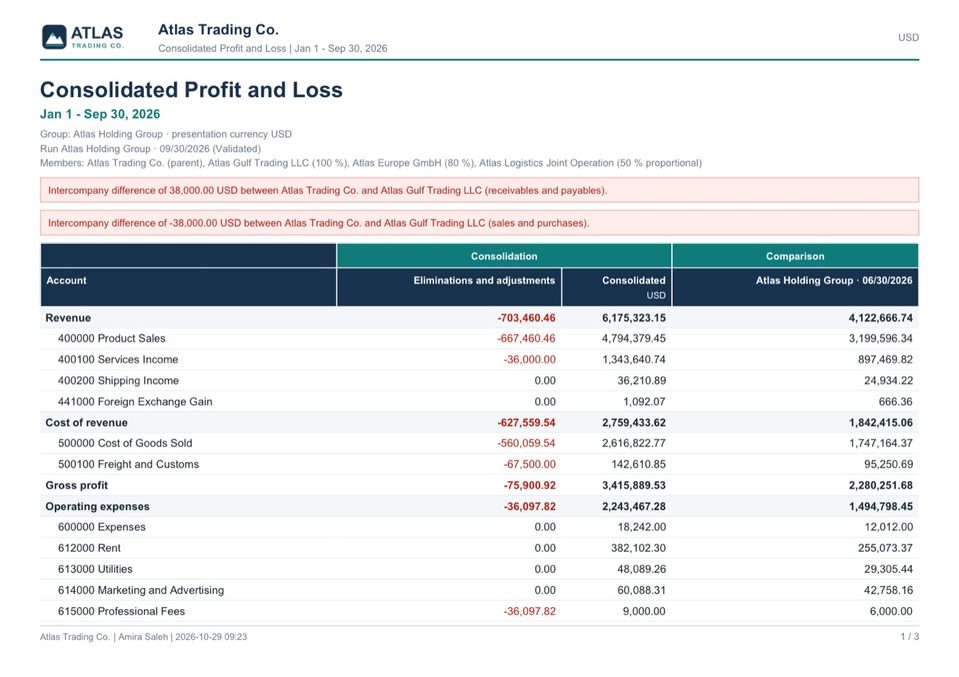
Task: Click the Atlas Trading Co. logo
Action: pyautogui.click(x=83, y=37)
